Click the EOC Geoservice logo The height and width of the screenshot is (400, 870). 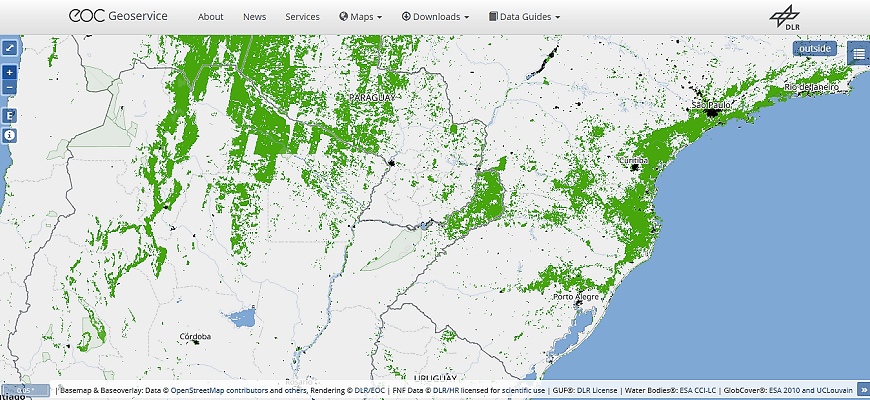pos(118,16)
